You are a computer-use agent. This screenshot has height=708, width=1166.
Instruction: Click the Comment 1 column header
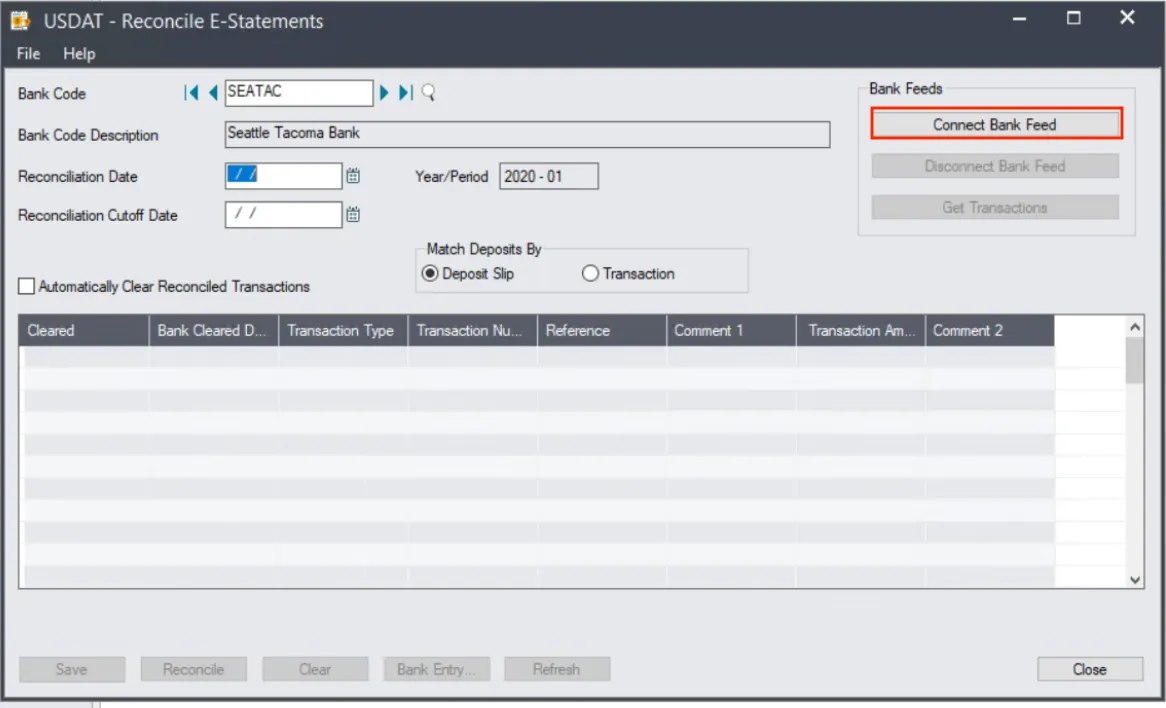(731, 331)
